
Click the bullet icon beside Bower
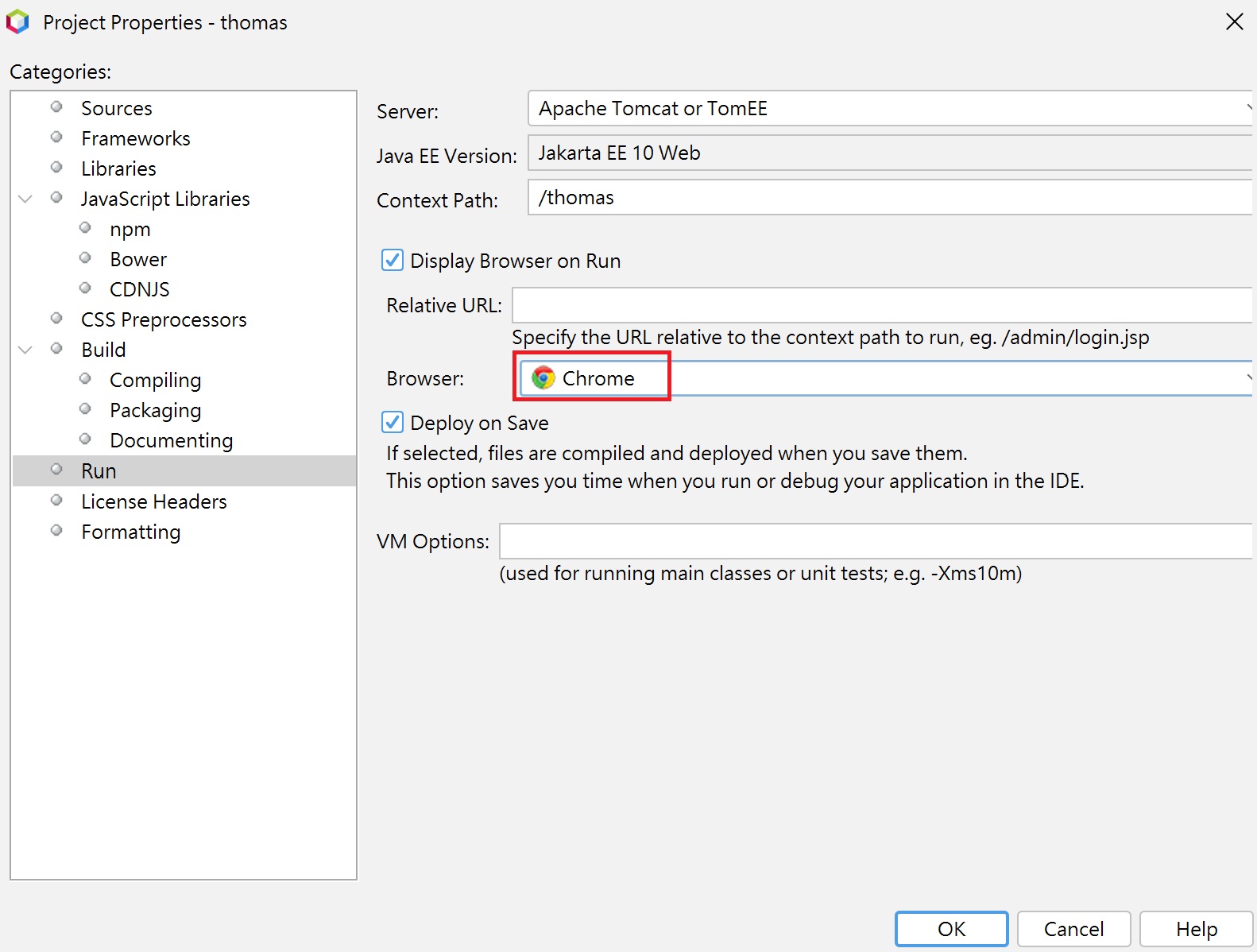85,257
